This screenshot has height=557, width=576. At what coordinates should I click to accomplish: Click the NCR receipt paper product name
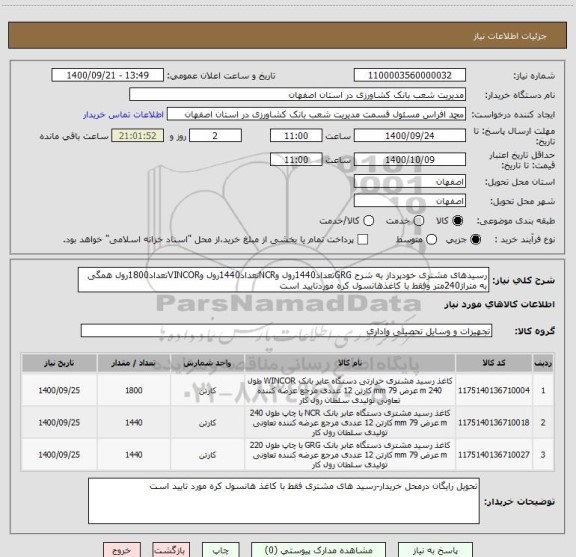pyautogui.click(x=350, y=423)
